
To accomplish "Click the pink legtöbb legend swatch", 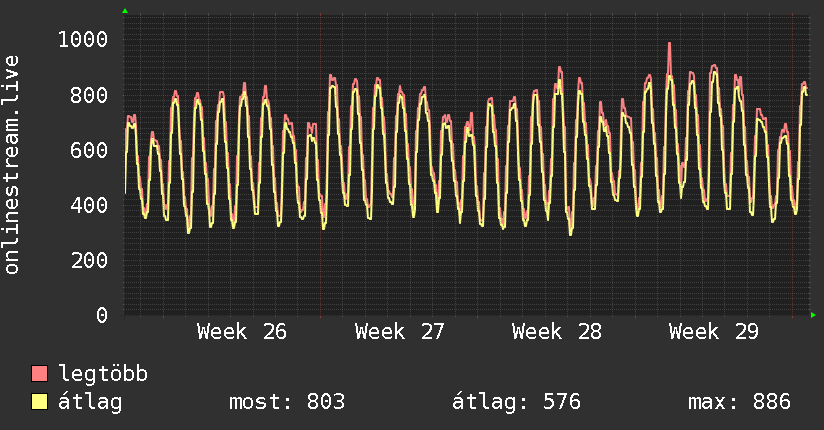I will point(39,374).
